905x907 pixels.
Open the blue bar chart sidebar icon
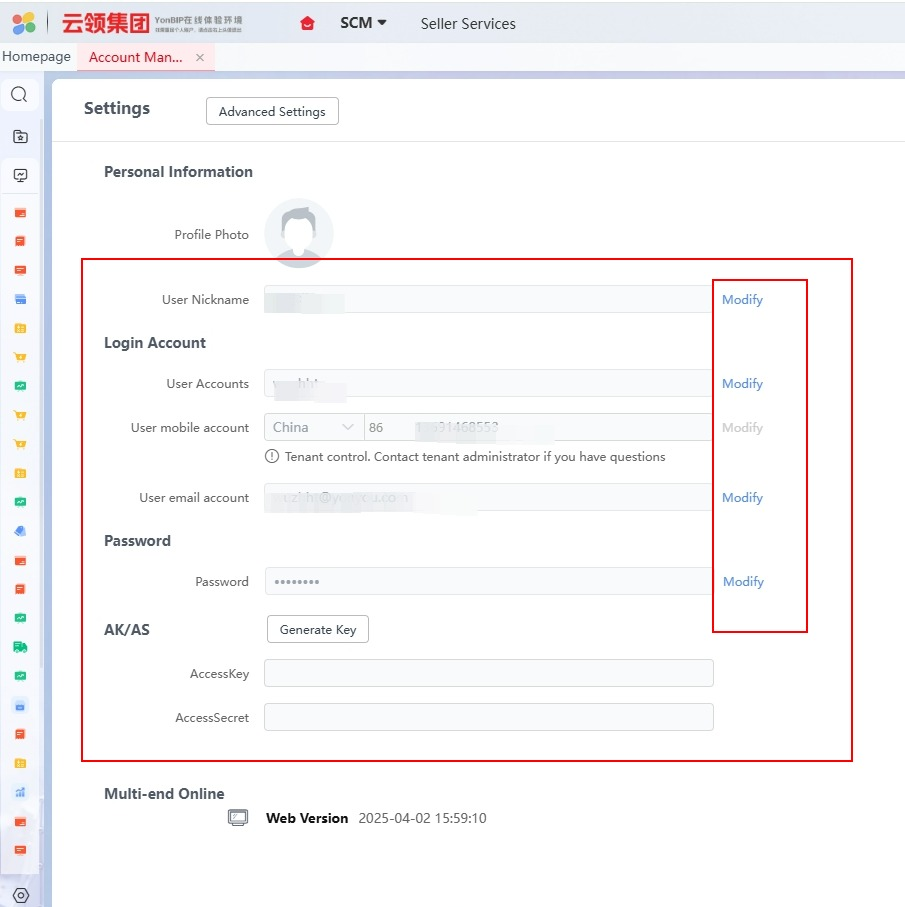click(x=20, y=792)
